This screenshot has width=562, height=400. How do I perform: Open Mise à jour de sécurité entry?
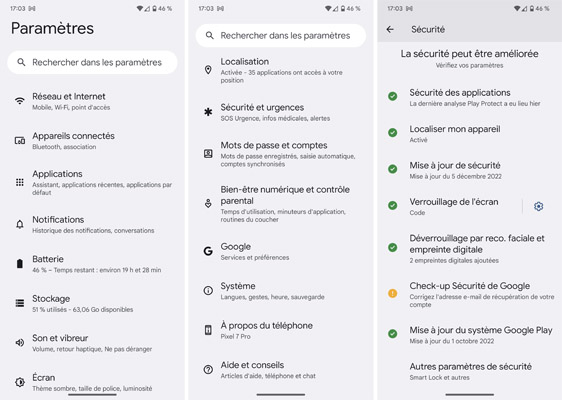click(x=470, y=170)
